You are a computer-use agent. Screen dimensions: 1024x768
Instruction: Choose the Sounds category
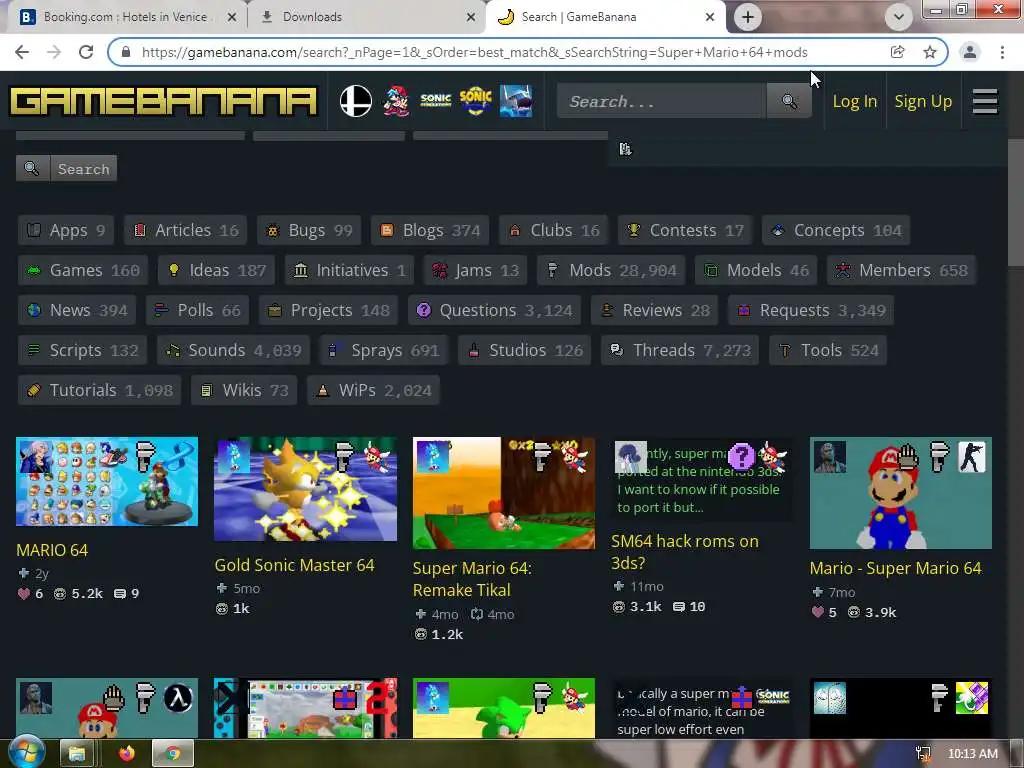[233, 349]
